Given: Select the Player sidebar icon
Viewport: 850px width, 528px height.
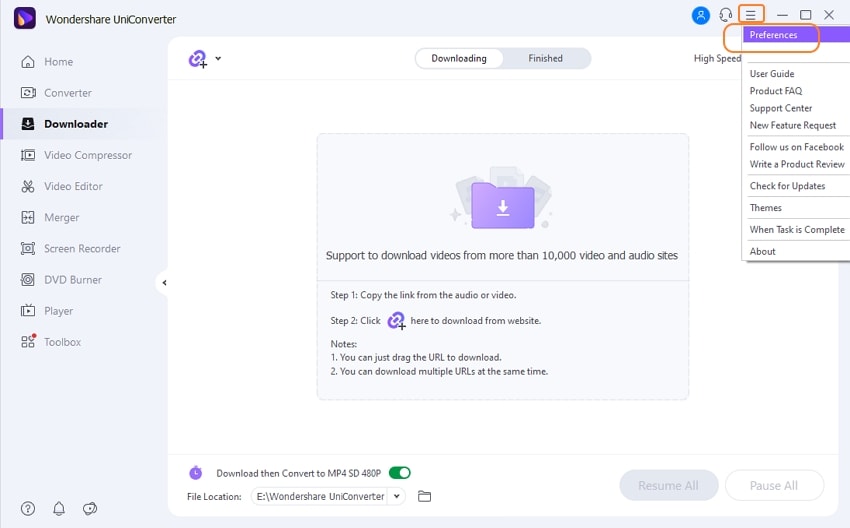Looking at the screenshot, I should pos(28,311).
